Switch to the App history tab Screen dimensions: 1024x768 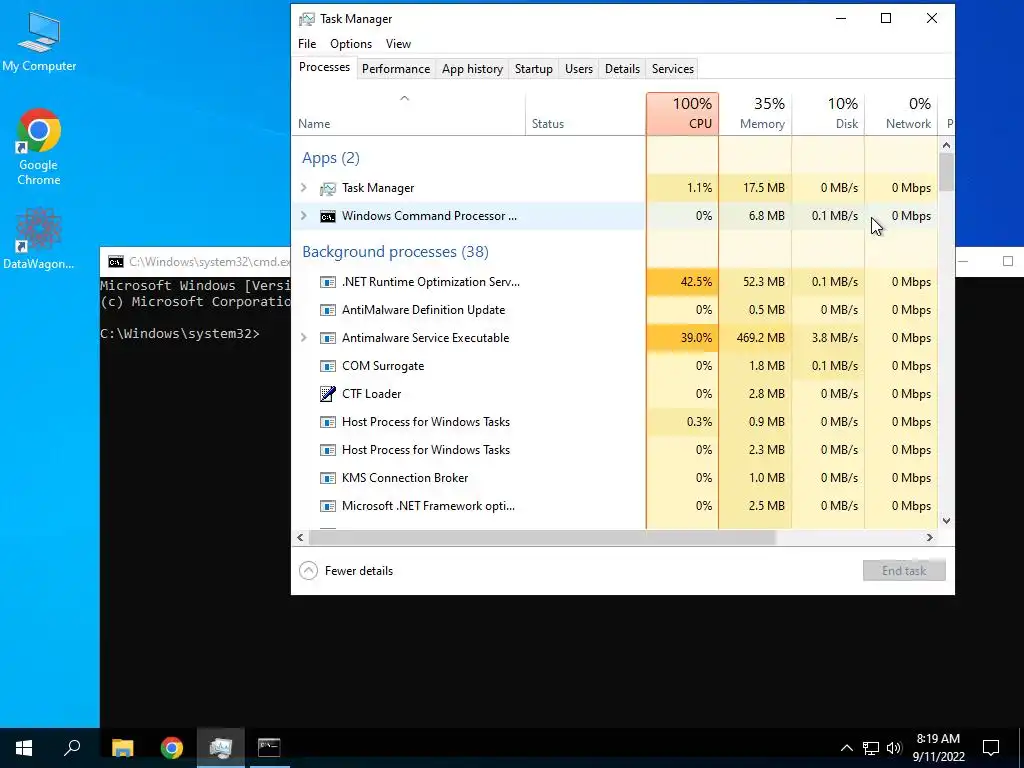coord(472,69)
